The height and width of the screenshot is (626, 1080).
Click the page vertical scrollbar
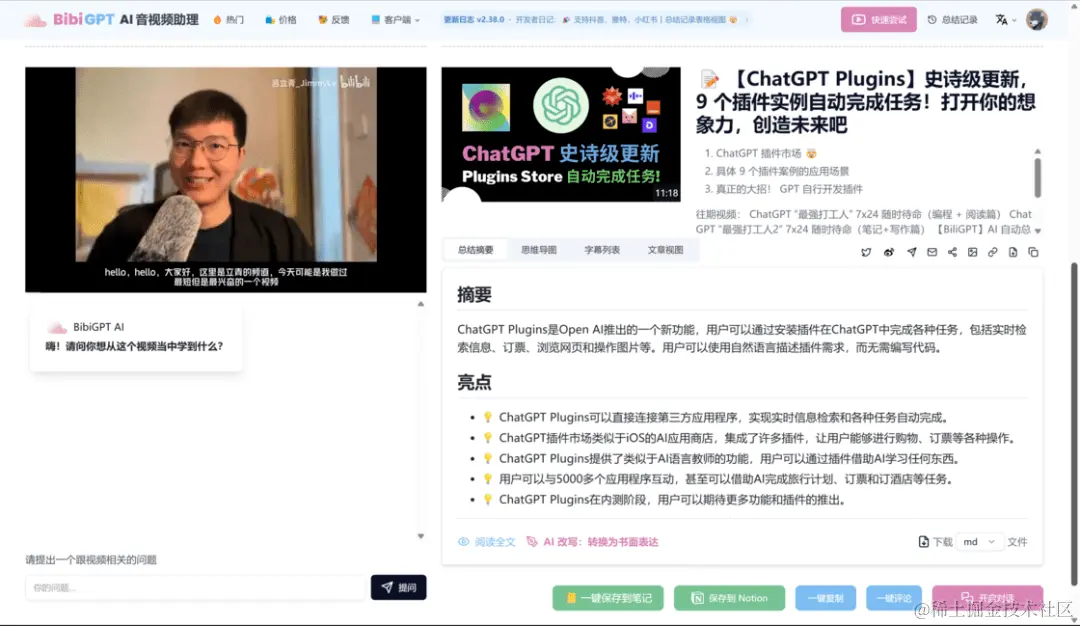click(1074, 424)
